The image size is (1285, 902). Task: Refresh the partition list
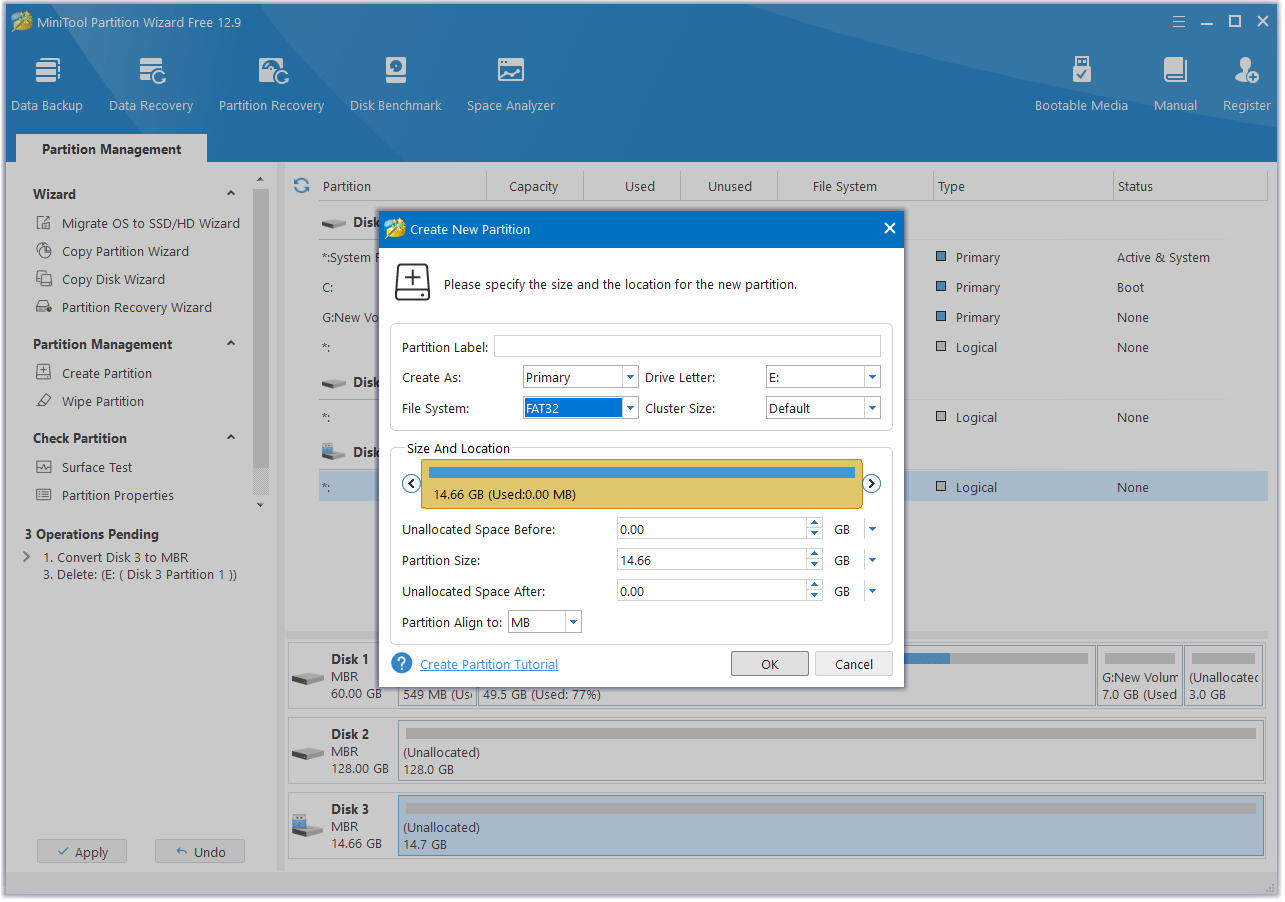coord(301,186)
